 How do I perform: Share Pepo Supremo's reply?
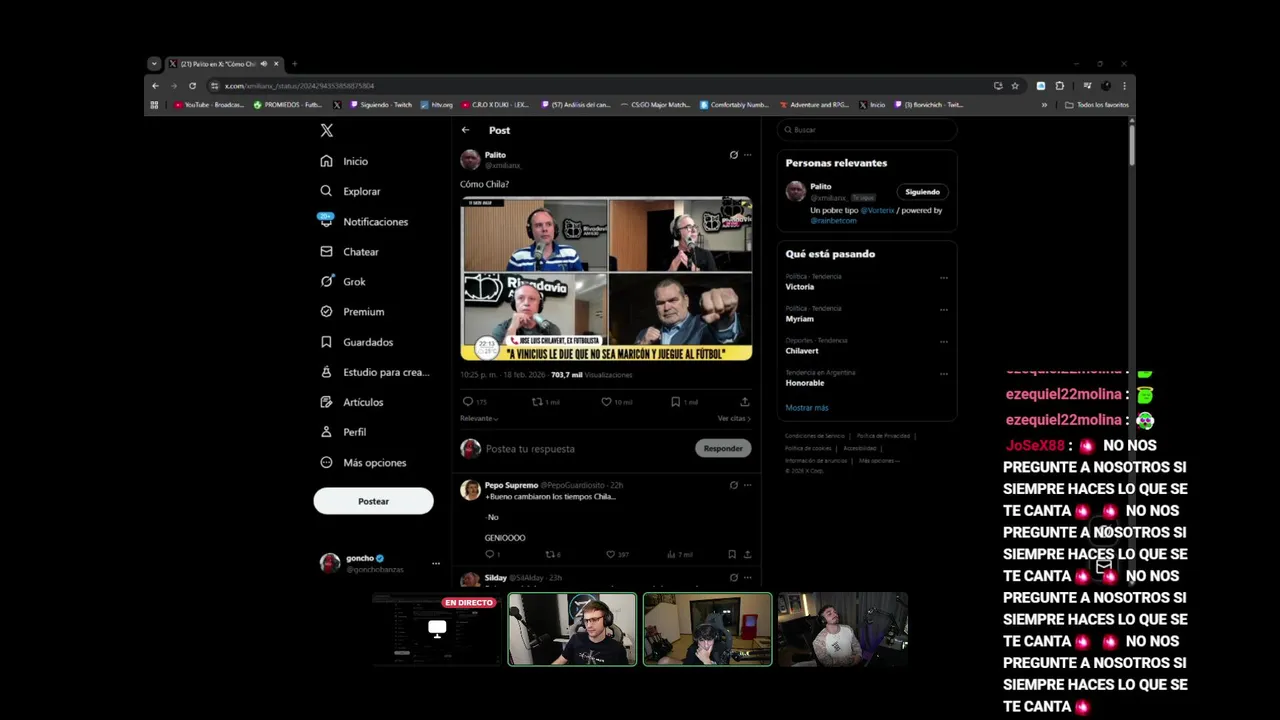747,554
